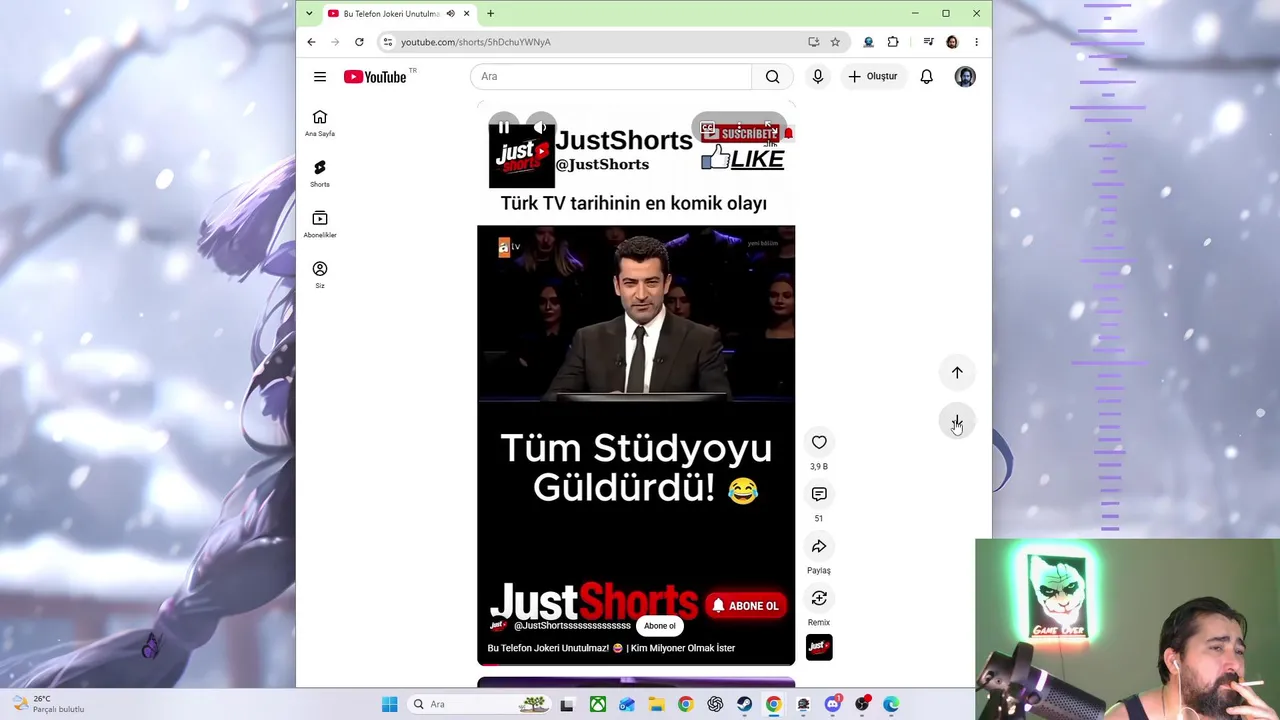Open Abonelikler in the sidebar

coord(320,225)
